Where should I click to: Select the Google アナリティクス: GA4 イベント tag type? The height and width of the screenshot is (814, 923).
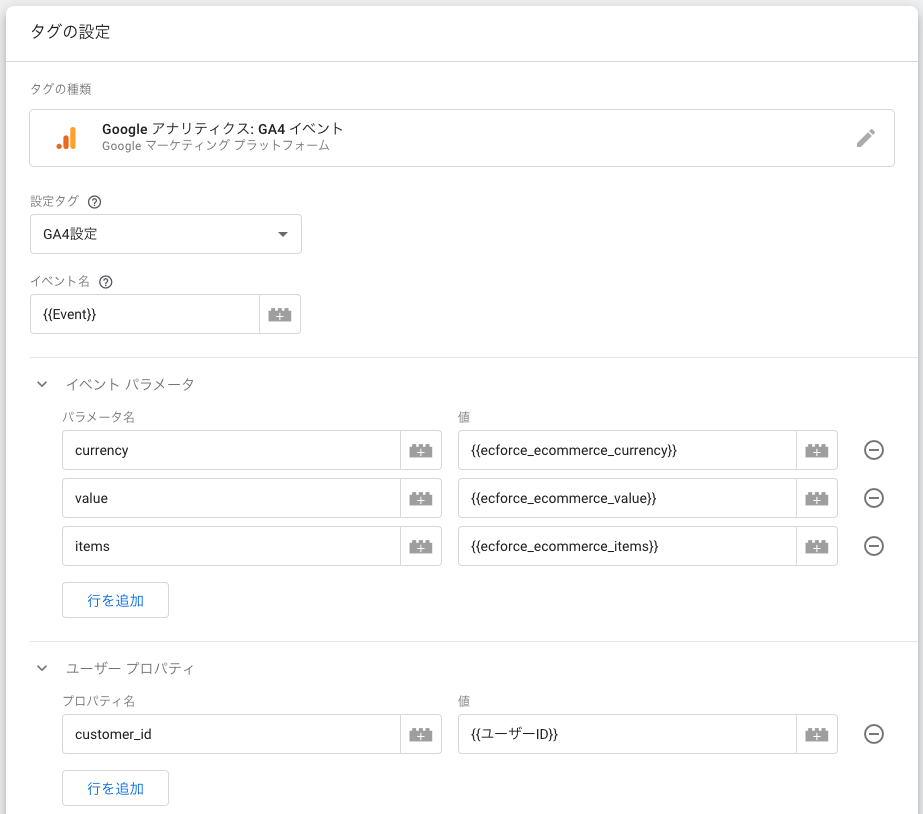[x=462, y=138]
